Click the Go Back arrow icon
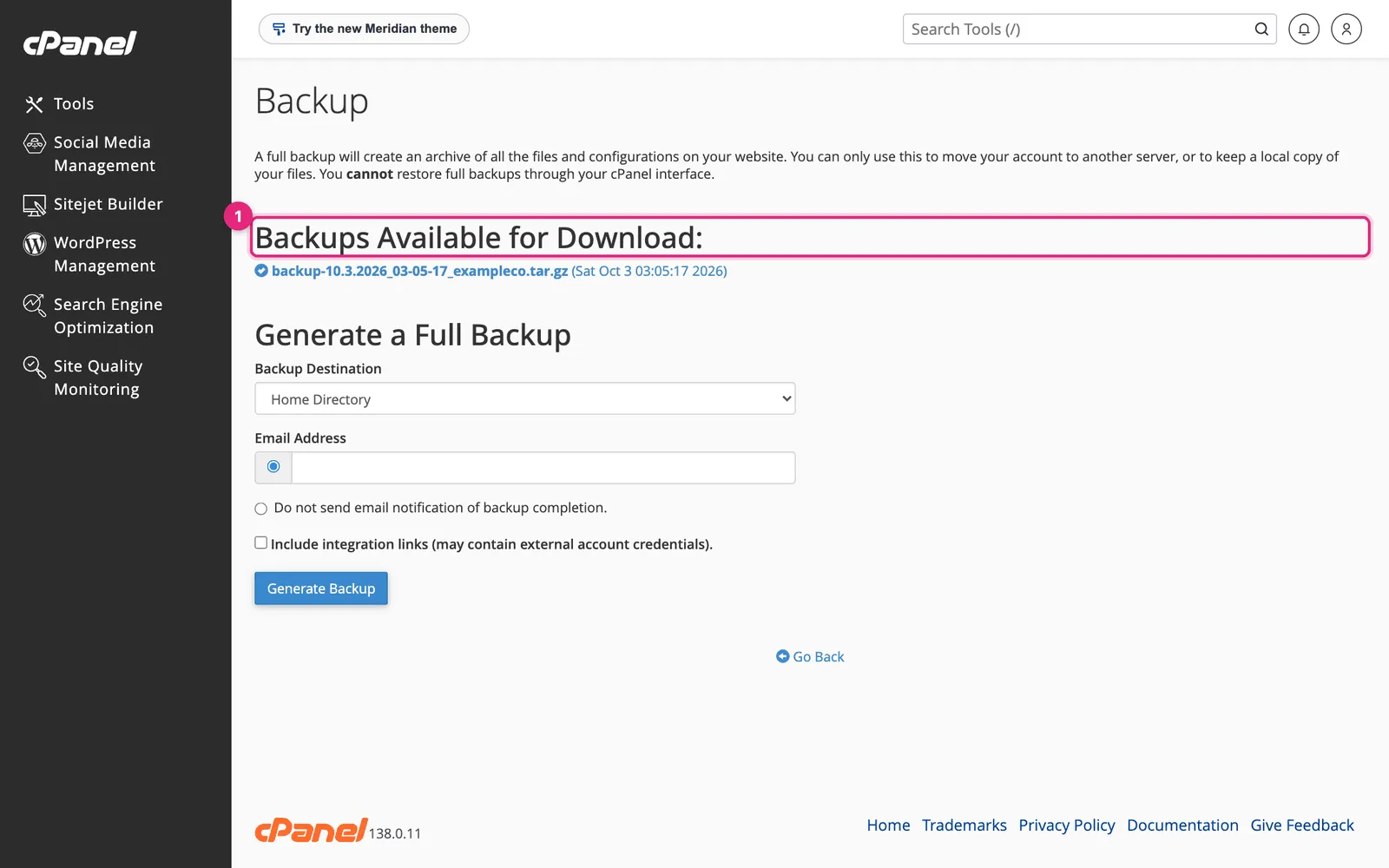The height and width of the screenshot is (868, 1389). pyautogui.click(x=782, y=656)
